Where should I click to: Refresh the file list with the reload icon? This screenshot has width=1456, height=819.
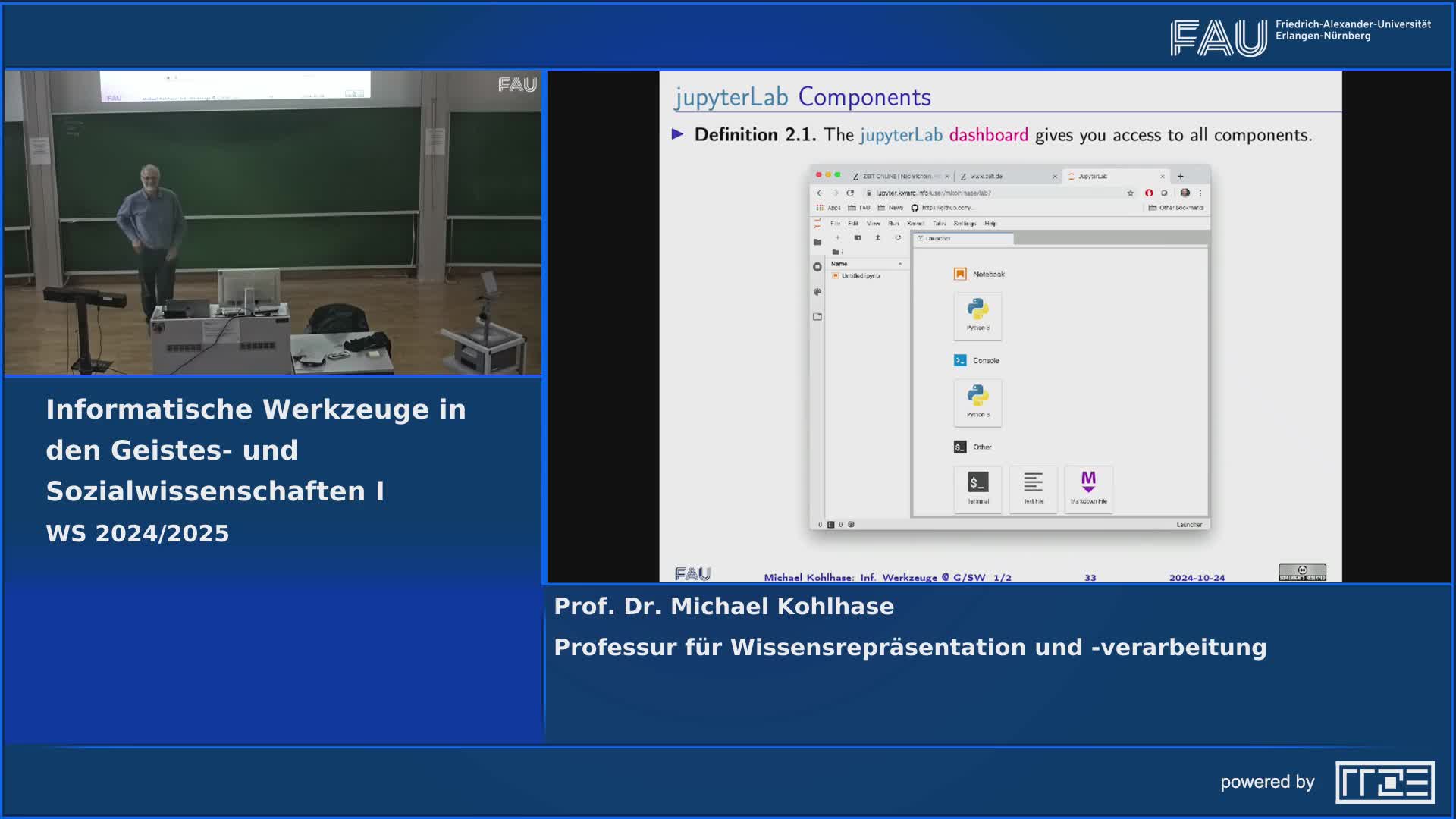point(899,237)
